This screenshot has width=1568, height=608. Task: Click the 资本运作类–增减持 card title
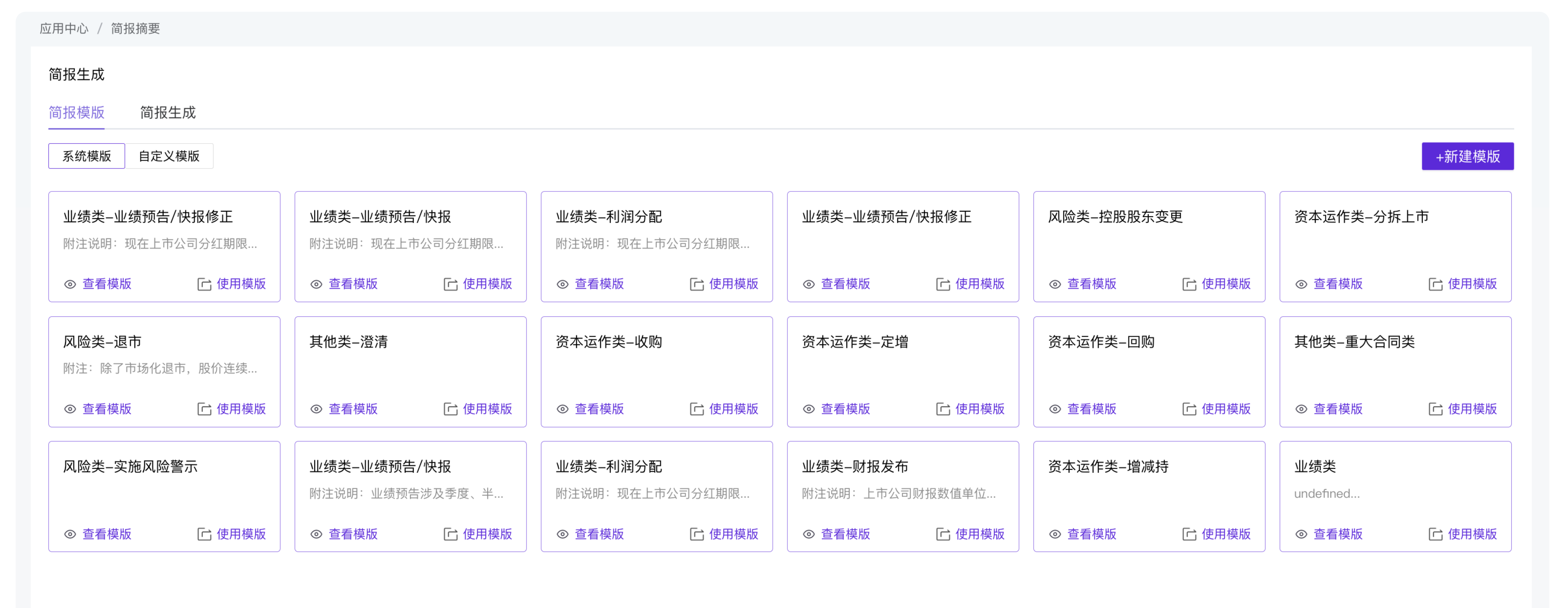click(1108, 467)
